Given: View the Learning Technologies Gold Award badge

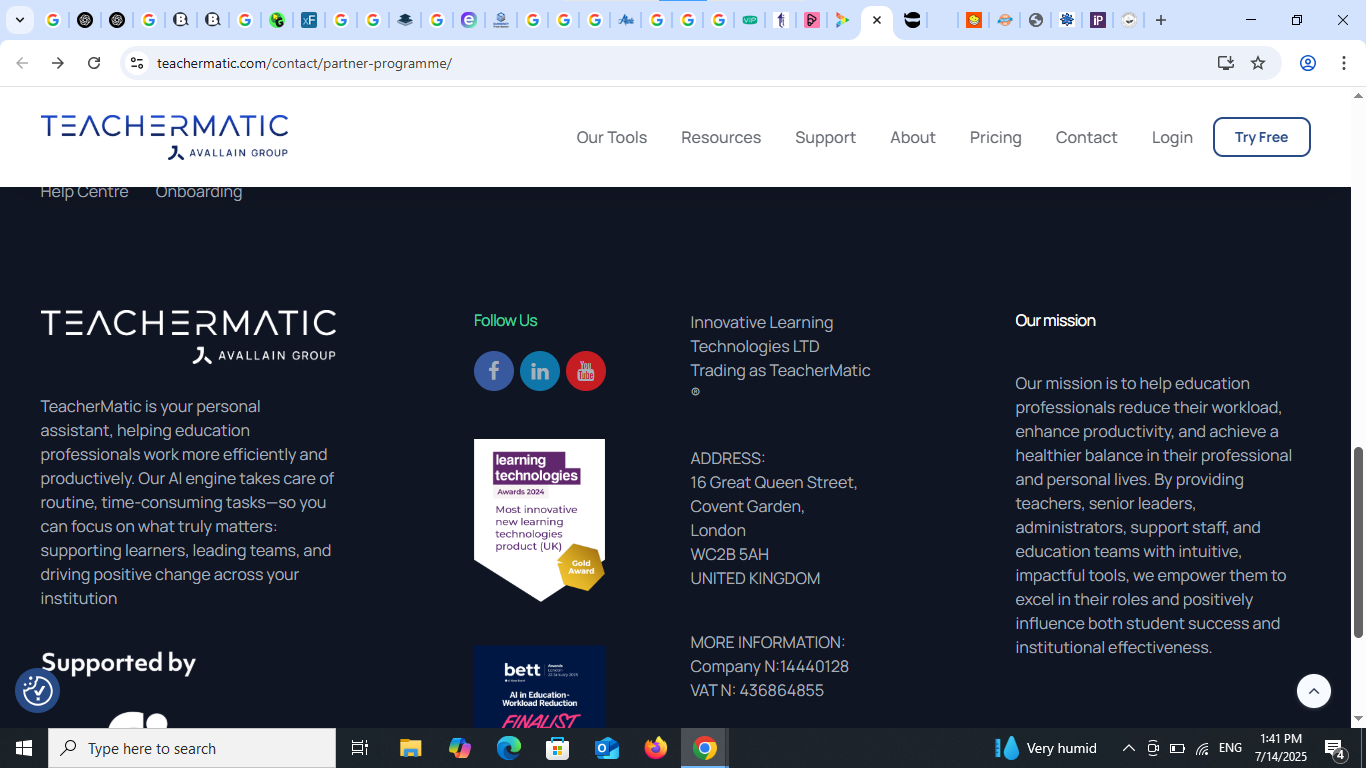Looking at the screenshot, I should tap(540, 520).
